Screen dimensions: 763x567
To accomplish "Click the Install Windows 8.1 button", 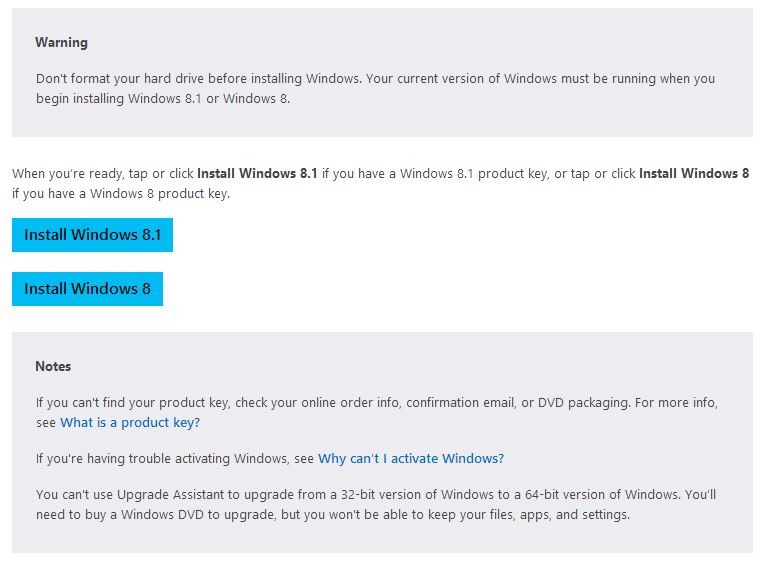I will pyautogui.click(x=92, y=235).
